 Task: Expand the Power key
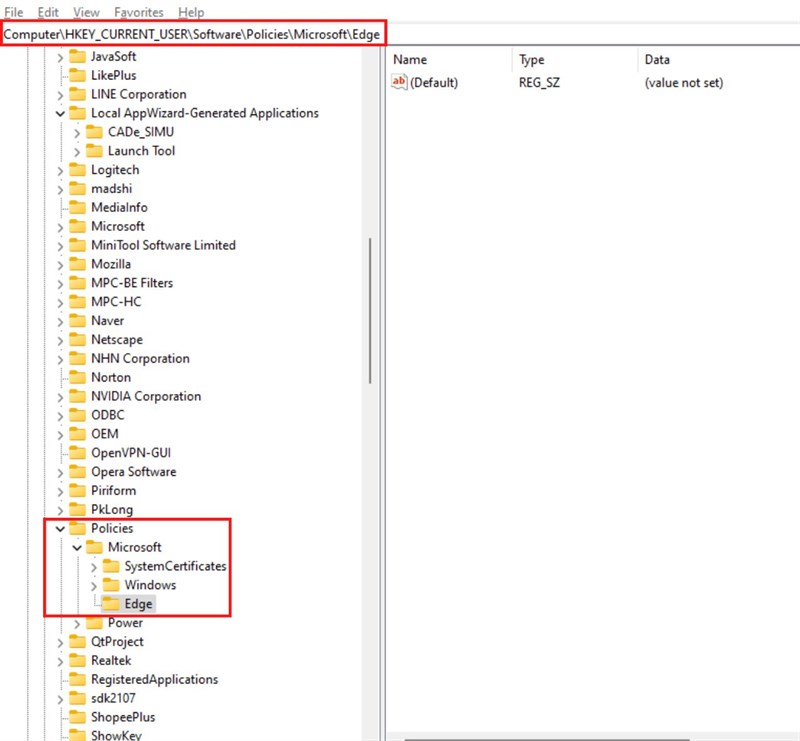pos(77,624)
